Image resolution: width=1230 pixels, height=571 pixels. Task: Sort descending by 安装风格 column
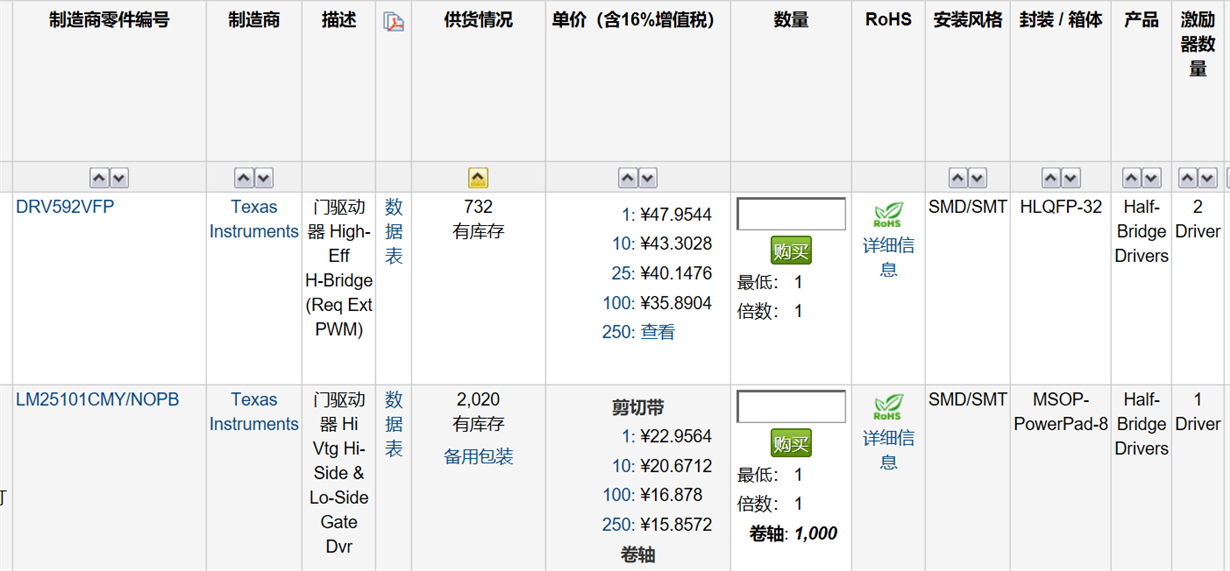978,178
